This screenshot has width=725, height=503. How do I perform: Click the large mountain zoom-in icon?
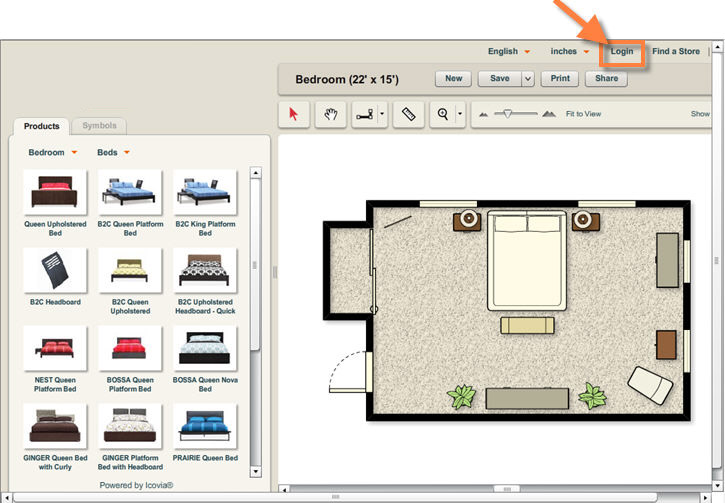[548, 115]
